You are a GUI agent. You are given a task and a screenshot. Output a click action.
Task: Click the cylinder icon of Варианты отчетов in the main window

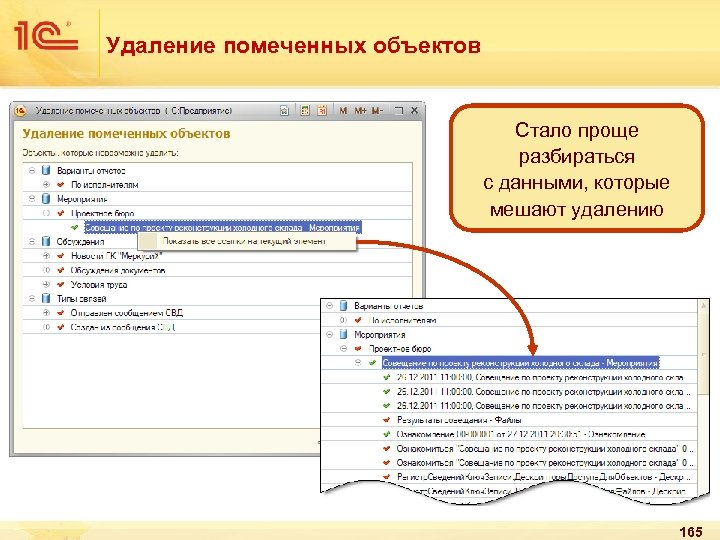tap(46, 170)
